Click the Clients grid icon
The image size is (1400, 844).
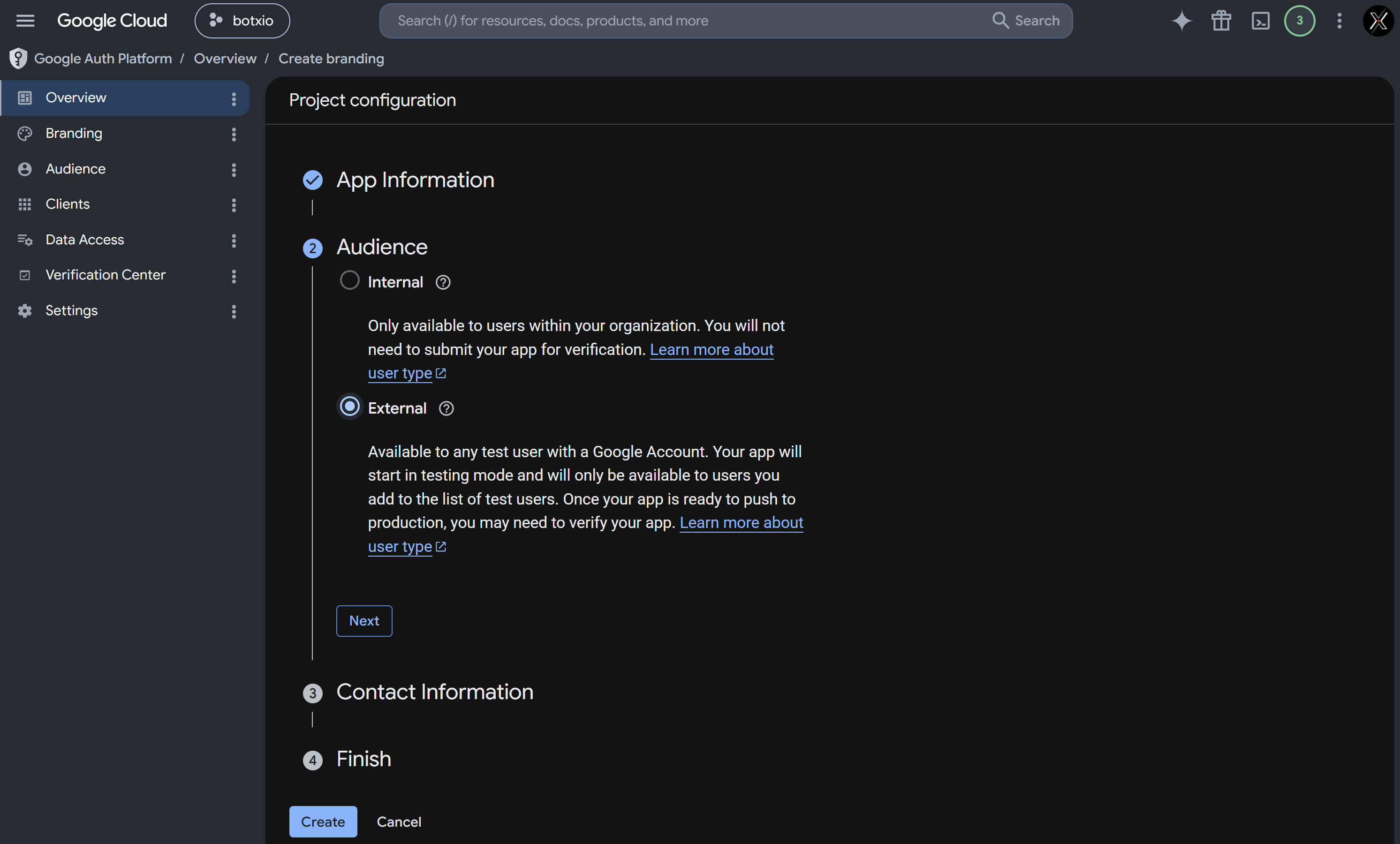click(x=24, y=204)
